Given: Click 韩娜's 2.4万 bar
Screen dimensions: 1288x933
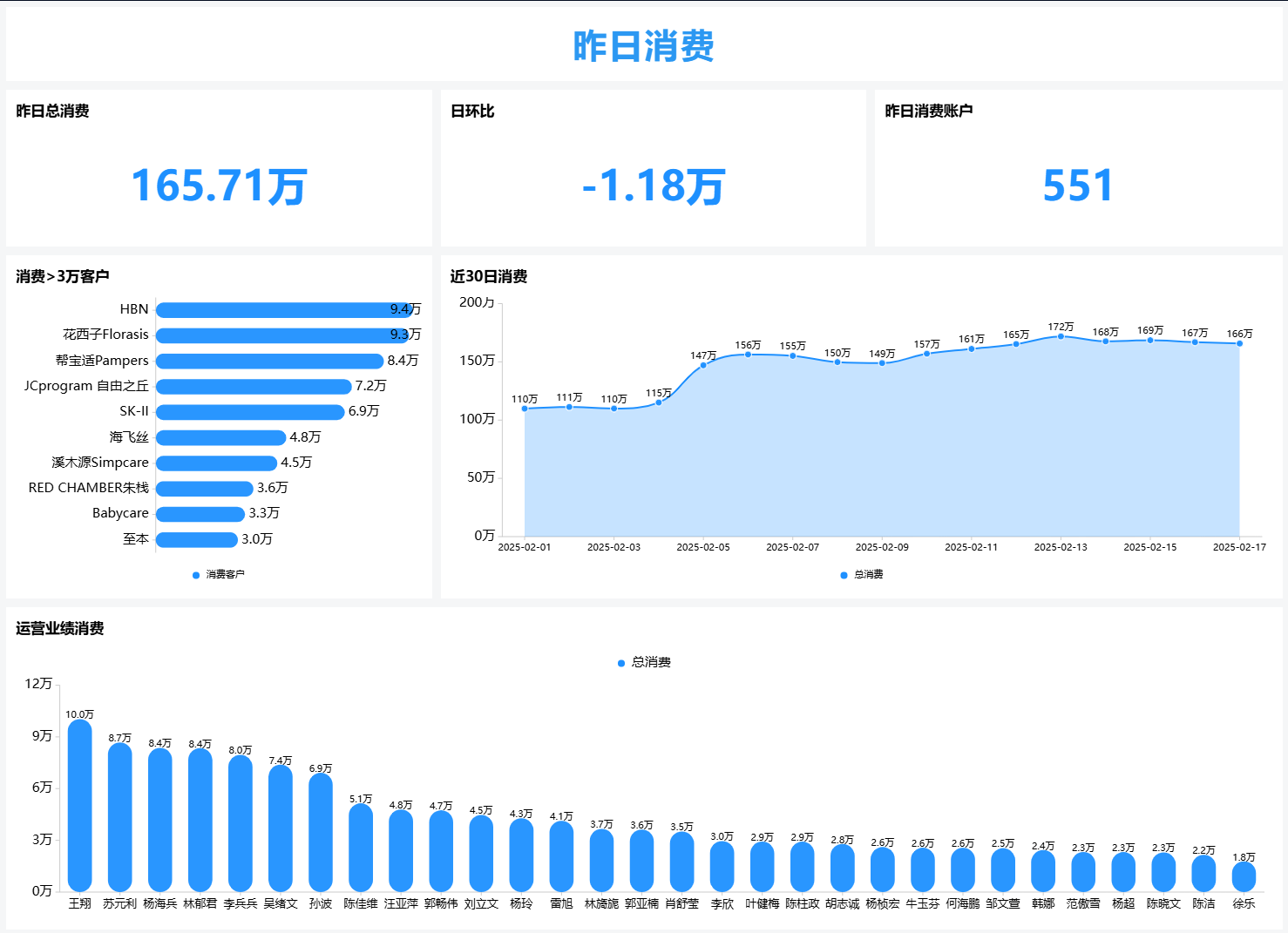Looking at the screenshot, I should (x=1043, y=871).
